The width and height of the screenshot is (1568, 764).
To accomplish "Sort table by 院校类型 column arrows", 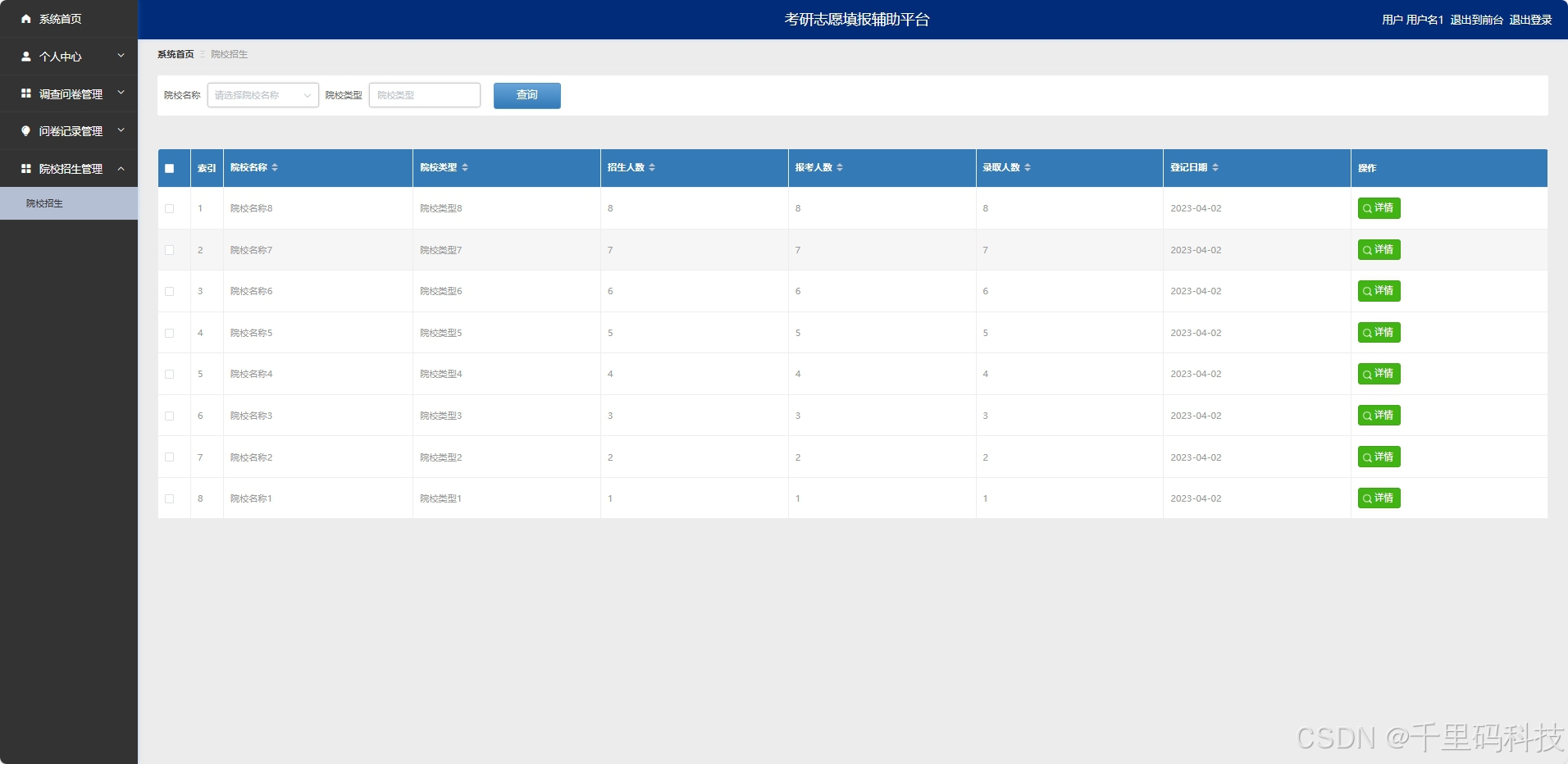I will [465, 167].
